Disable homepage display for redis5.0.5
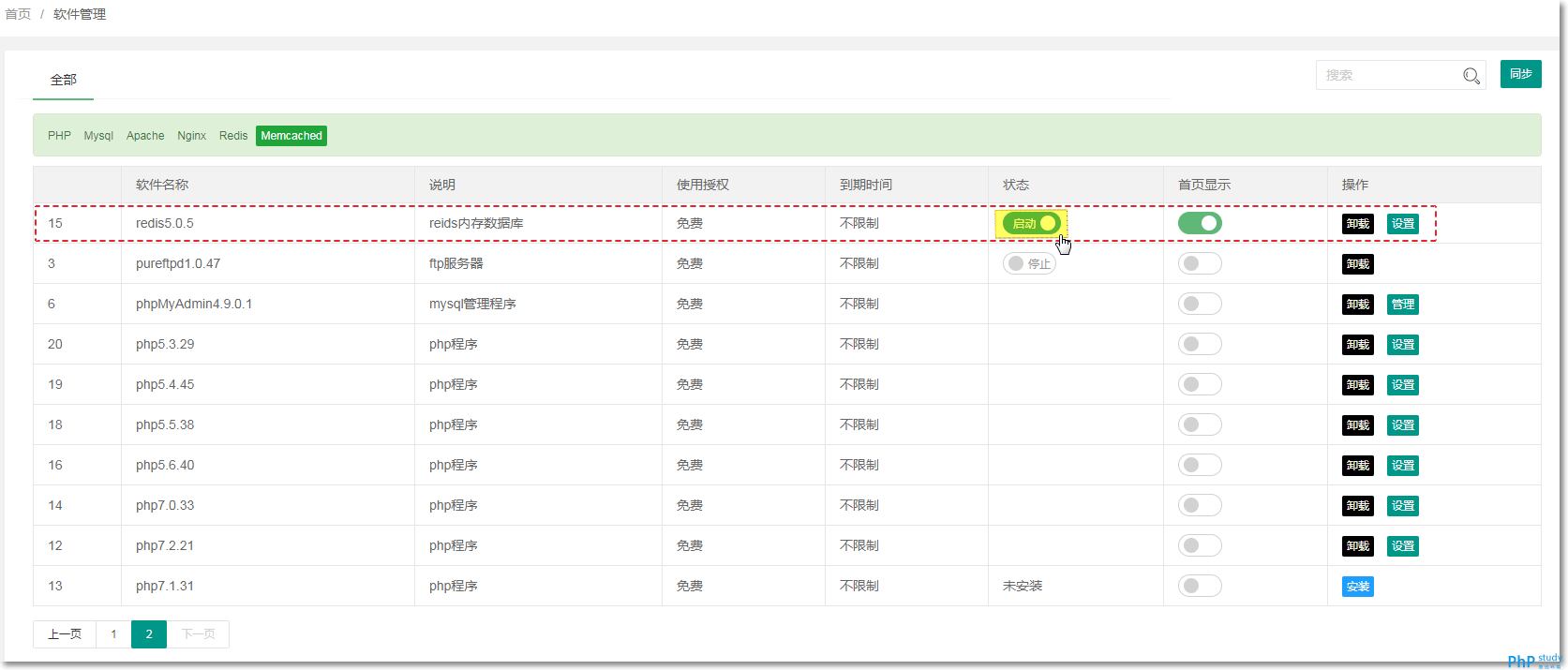The image size is (1568, 670). 1200,223
